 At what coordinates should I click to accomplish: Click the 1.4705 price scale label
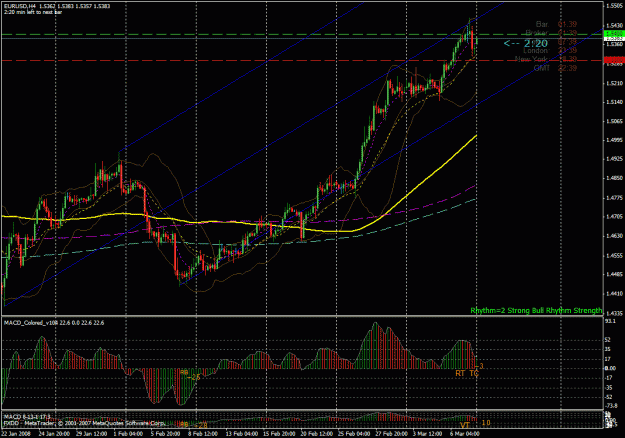(x=614, y=216)
